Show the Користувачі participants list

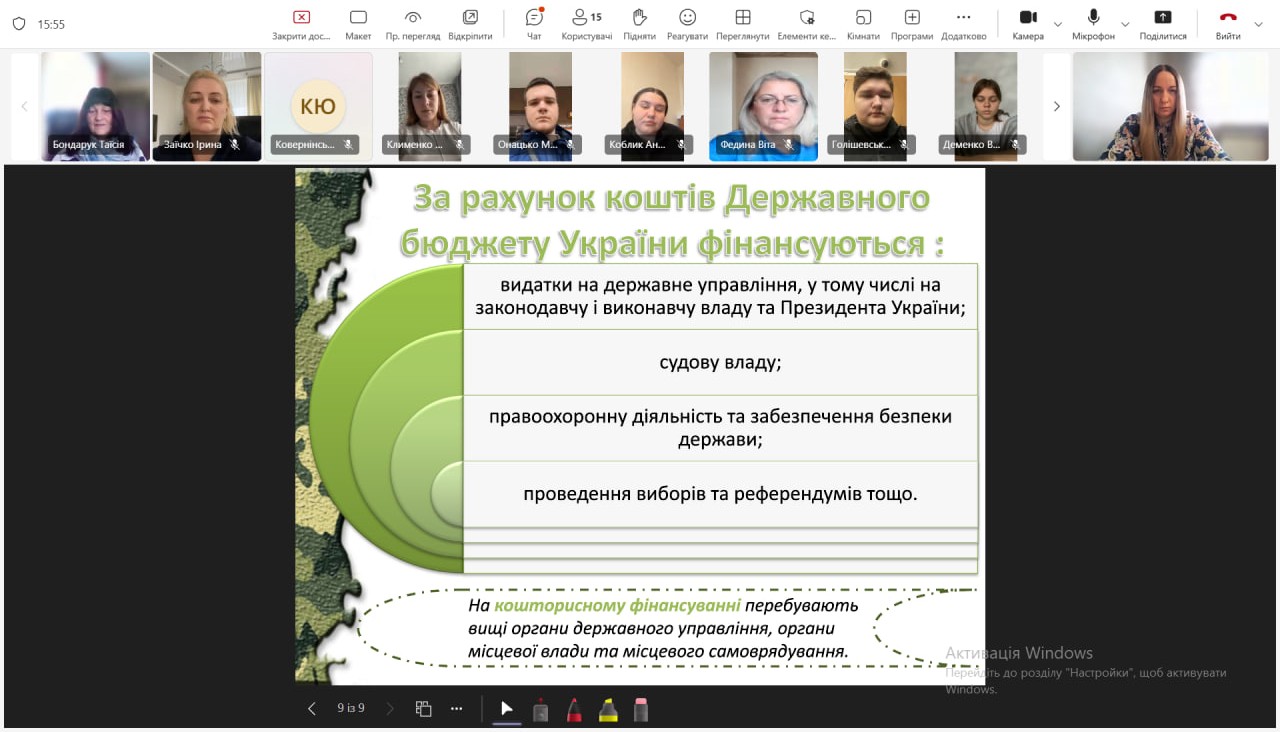click(587, 24)
